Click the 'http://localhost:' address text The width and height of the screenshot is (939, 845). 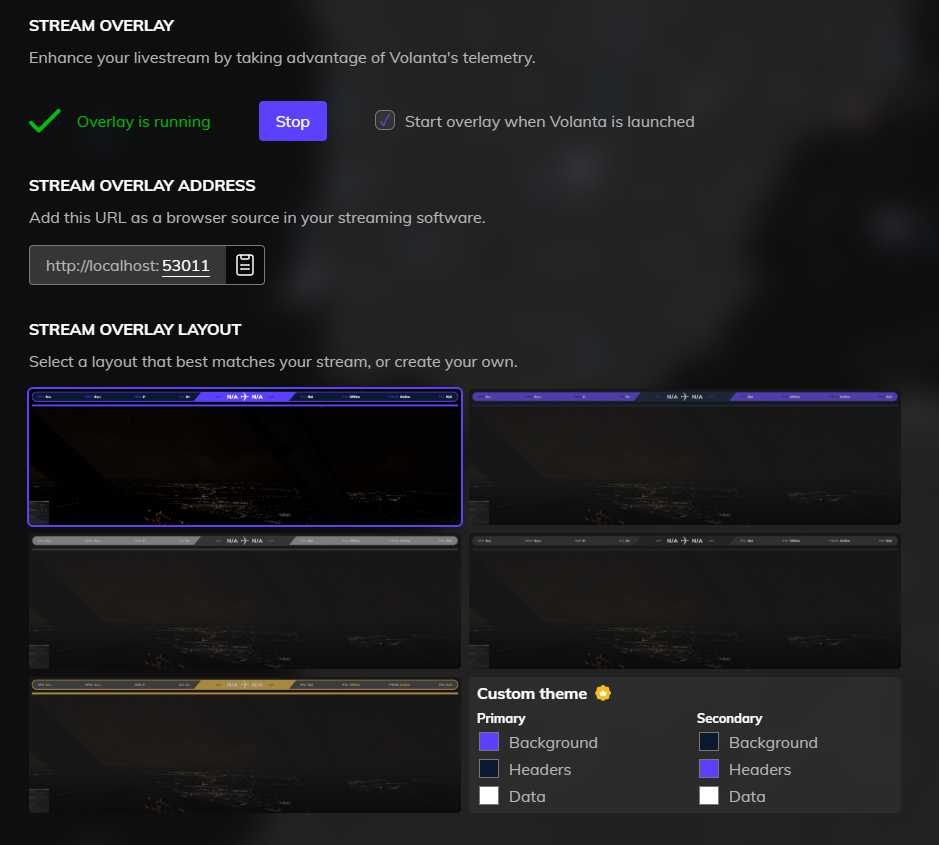(102, 265)
